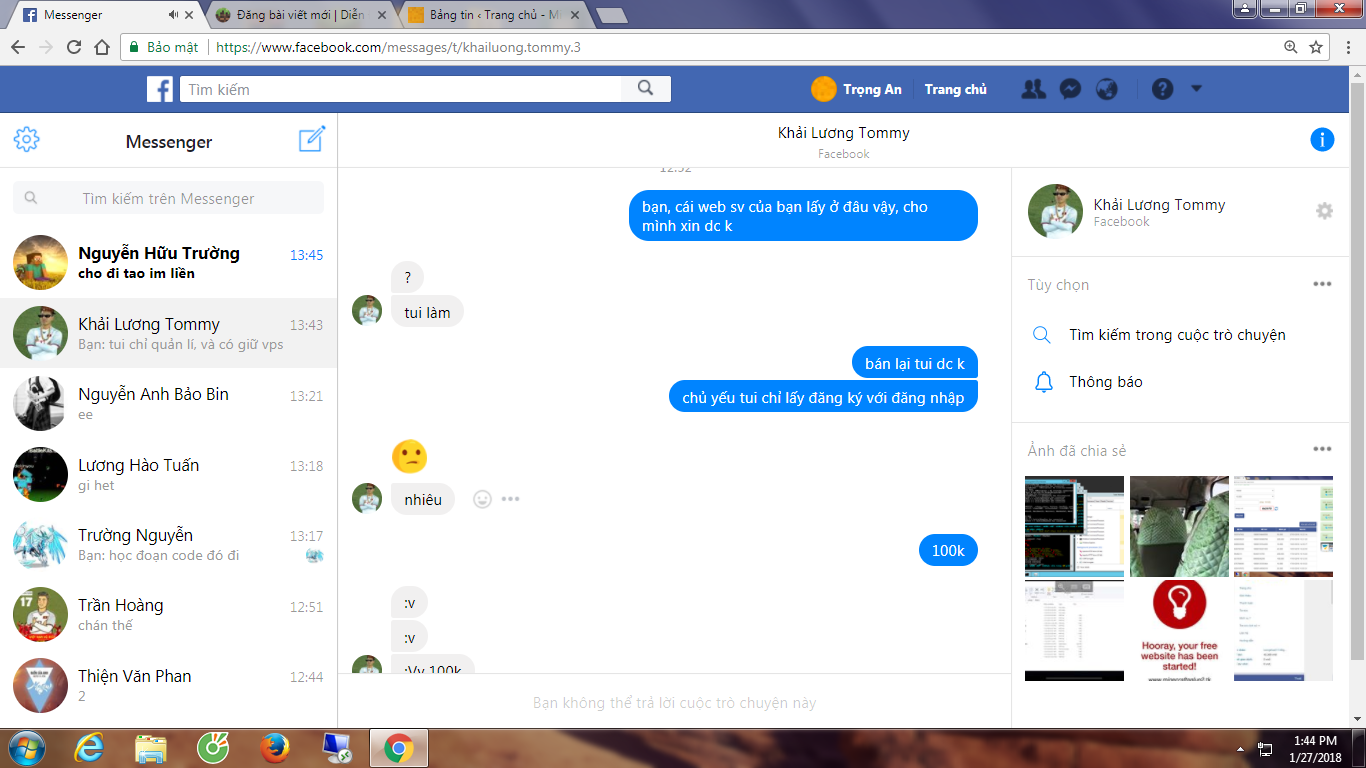
Task: Reload the page in Chrome
Action: (74, 47)
